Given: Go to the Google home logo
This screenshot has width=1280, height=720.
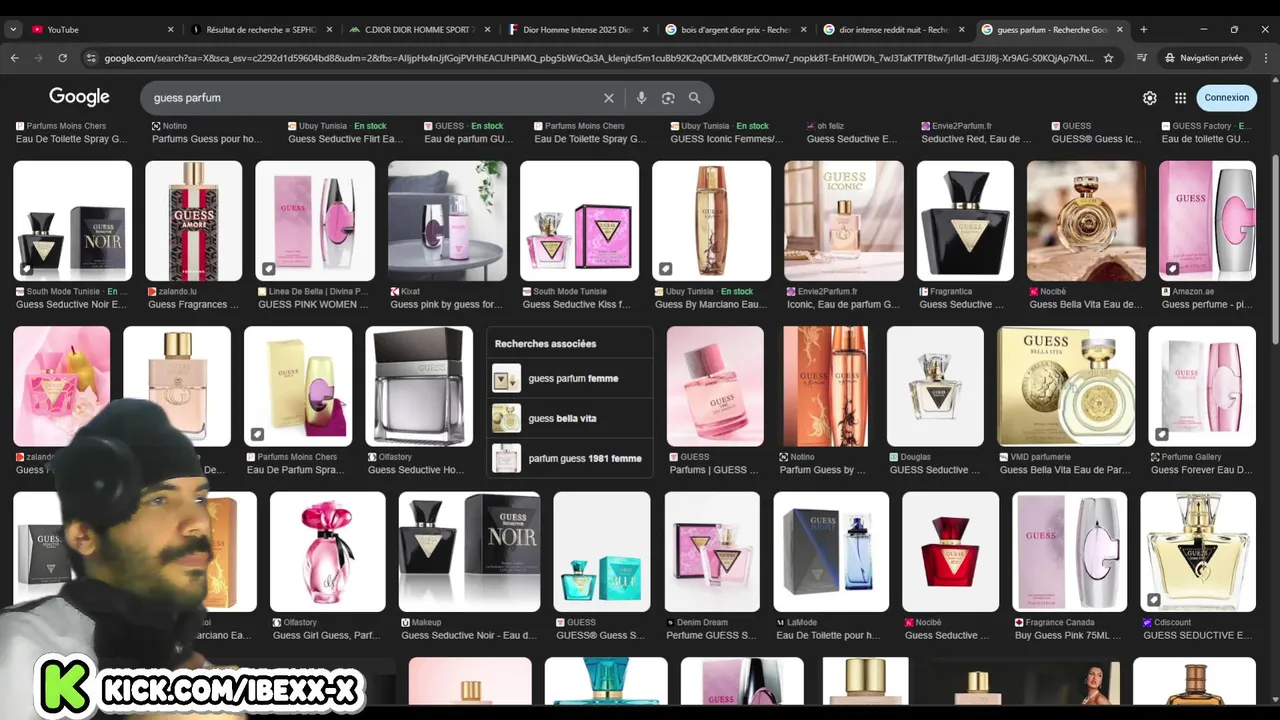Looking at the screenshot, I should (79, 97).
